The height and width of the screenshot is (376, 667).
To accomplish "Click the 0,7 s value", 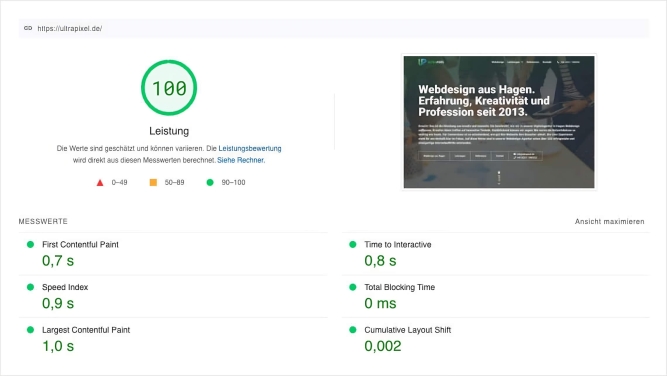I will click(58, 261).
